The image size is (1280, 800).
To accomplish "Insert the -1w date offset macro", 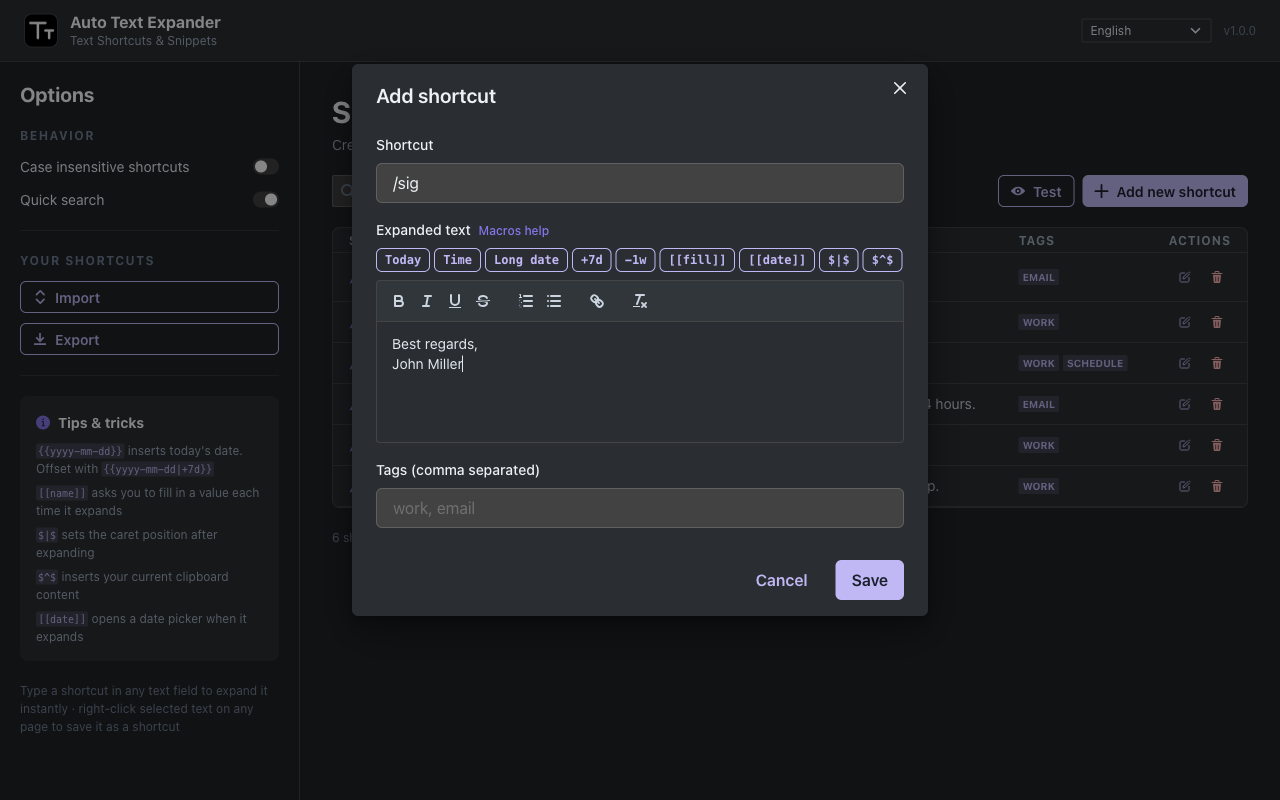I will [x=635, y=260].
